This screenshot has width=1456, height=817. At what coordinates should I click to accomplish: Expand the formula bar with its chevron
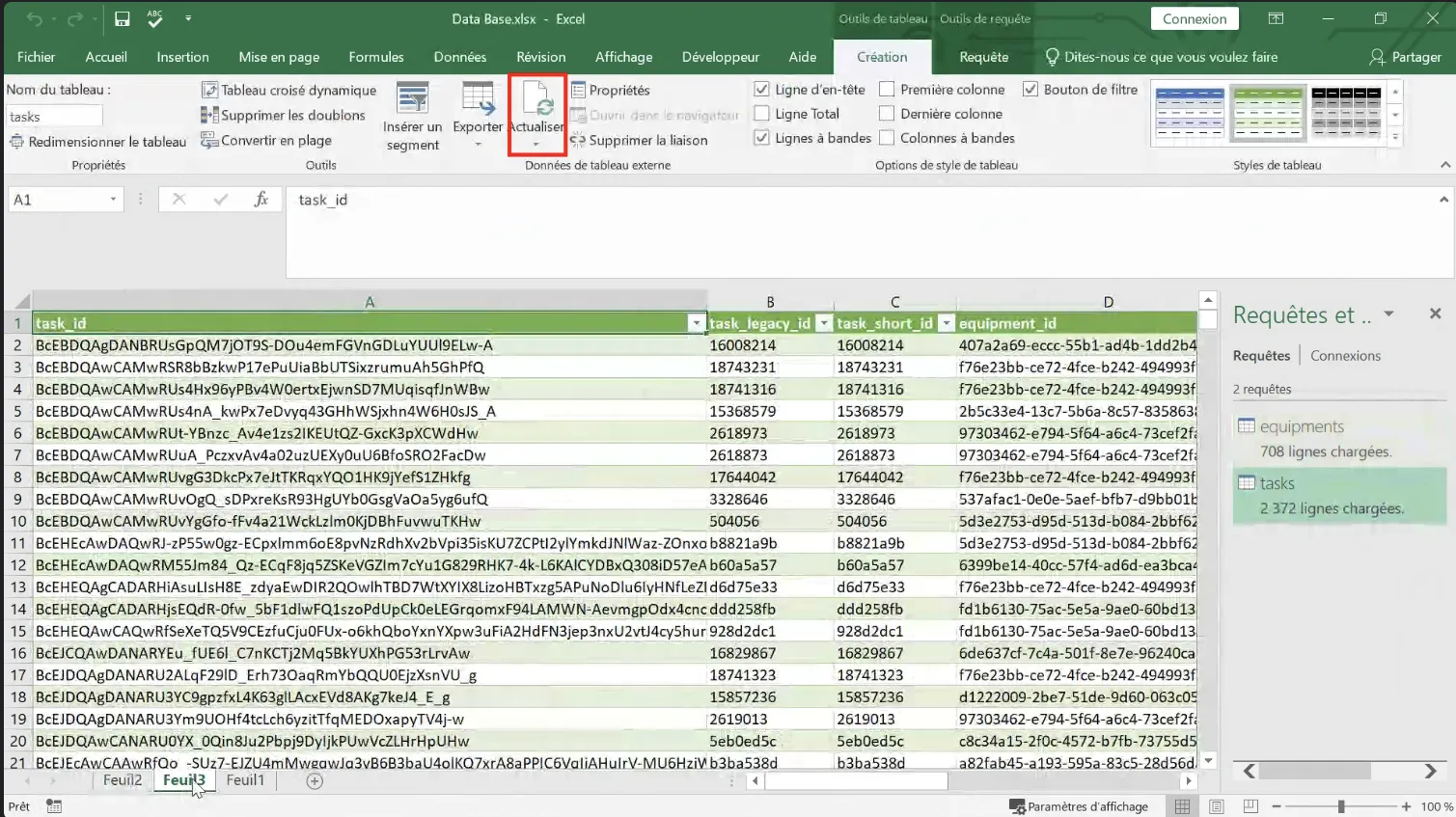coord(1443,200)
